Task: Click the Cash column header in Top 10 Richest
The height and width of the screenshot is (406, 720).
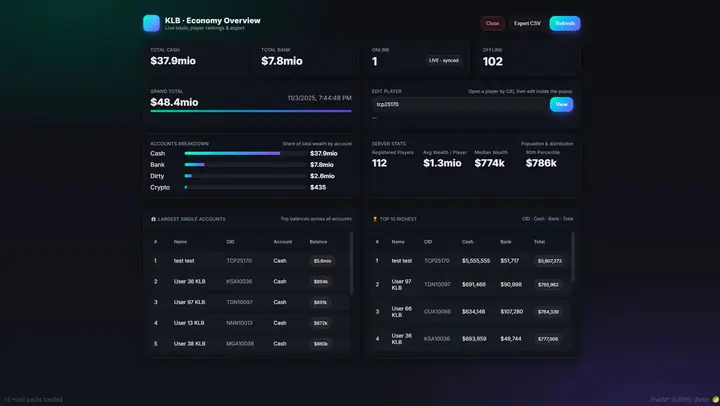Action: [467, 242]
